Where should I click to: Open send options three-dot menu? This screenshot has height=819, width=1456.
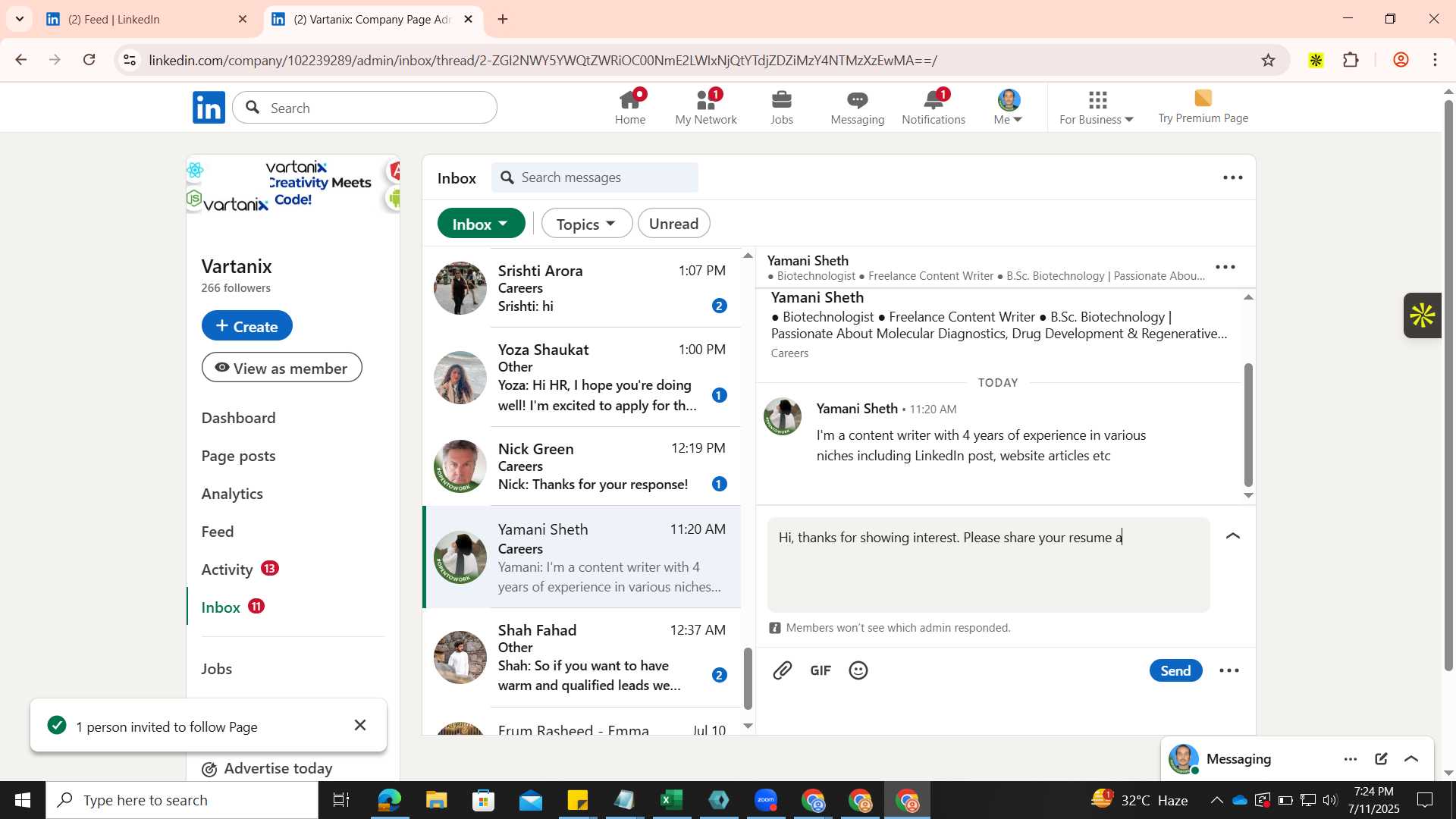1229,670
